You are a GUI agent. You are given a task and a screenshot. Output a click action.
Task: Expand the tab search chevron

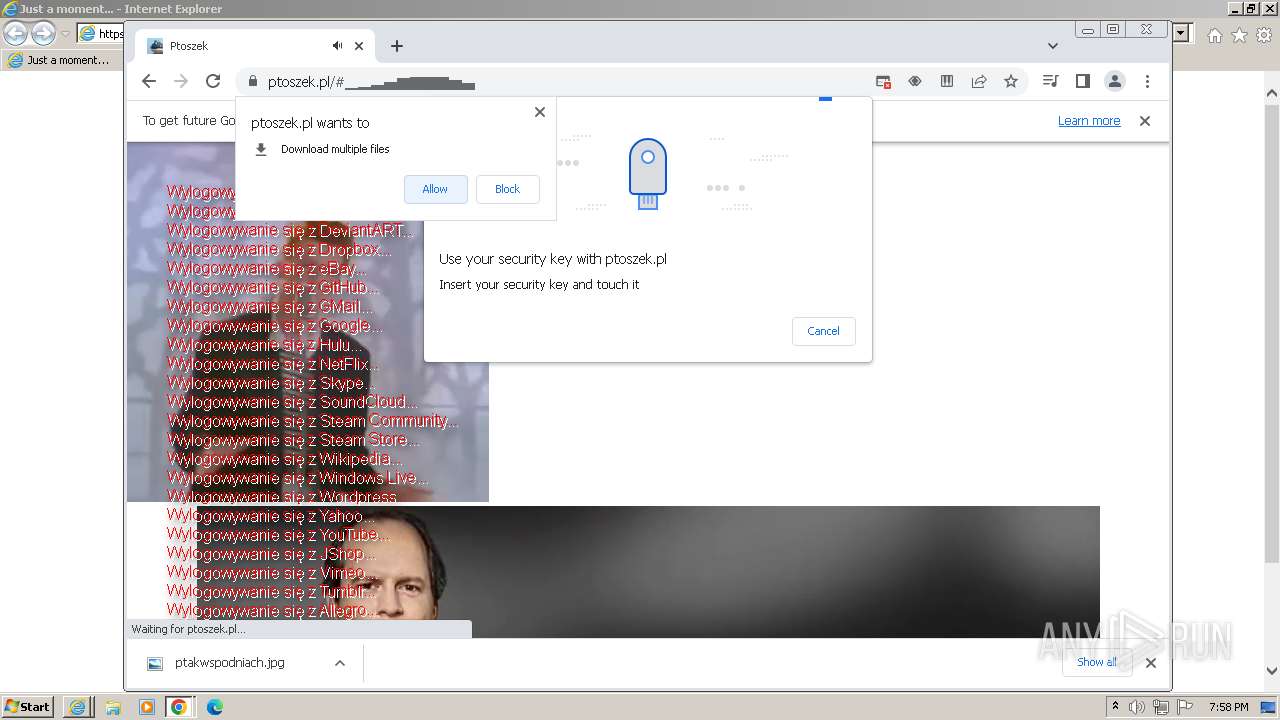pyautogui.click(x=1053, y=46)
